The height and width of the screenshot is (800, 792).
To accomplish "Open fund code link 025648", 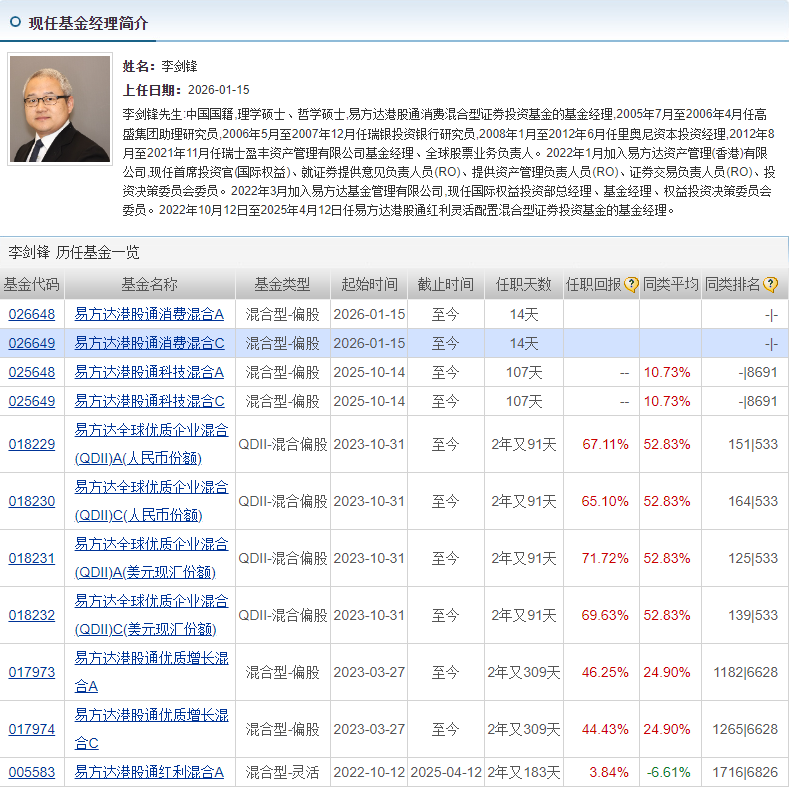I will tap(32, 372).
